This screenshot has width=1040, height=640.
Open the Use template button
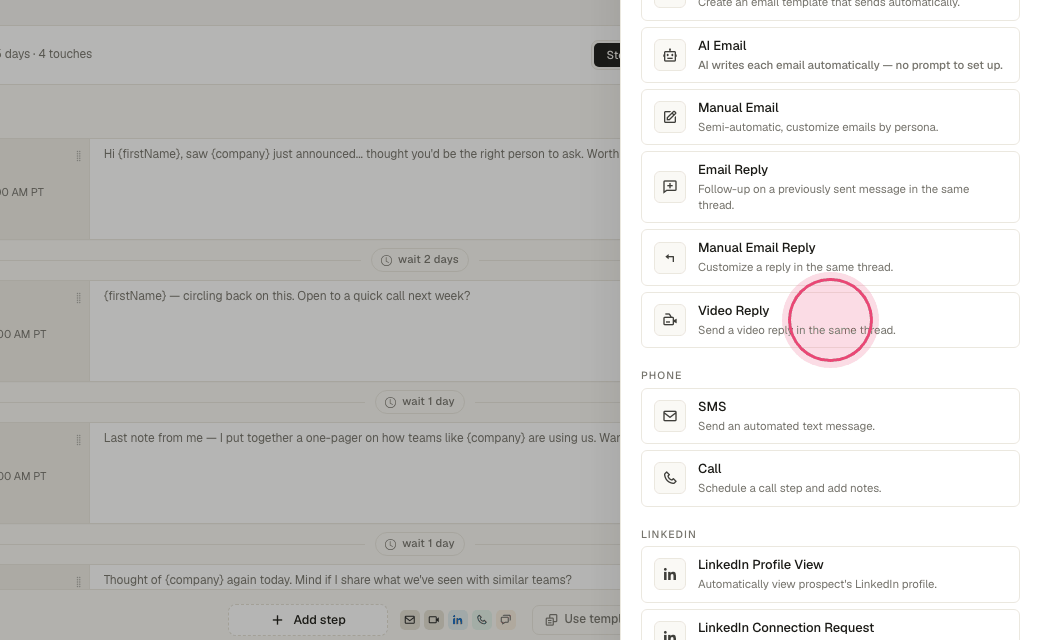pyautogui.click(x=577, y=619)
